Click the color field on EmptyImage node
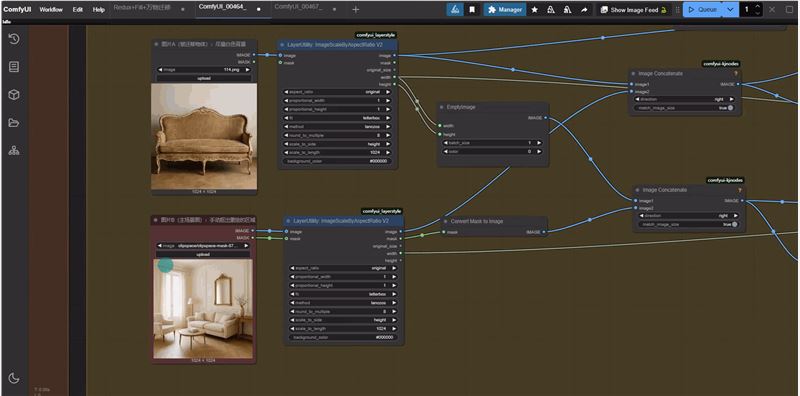 pyautogui.click(x=492, y=152)
